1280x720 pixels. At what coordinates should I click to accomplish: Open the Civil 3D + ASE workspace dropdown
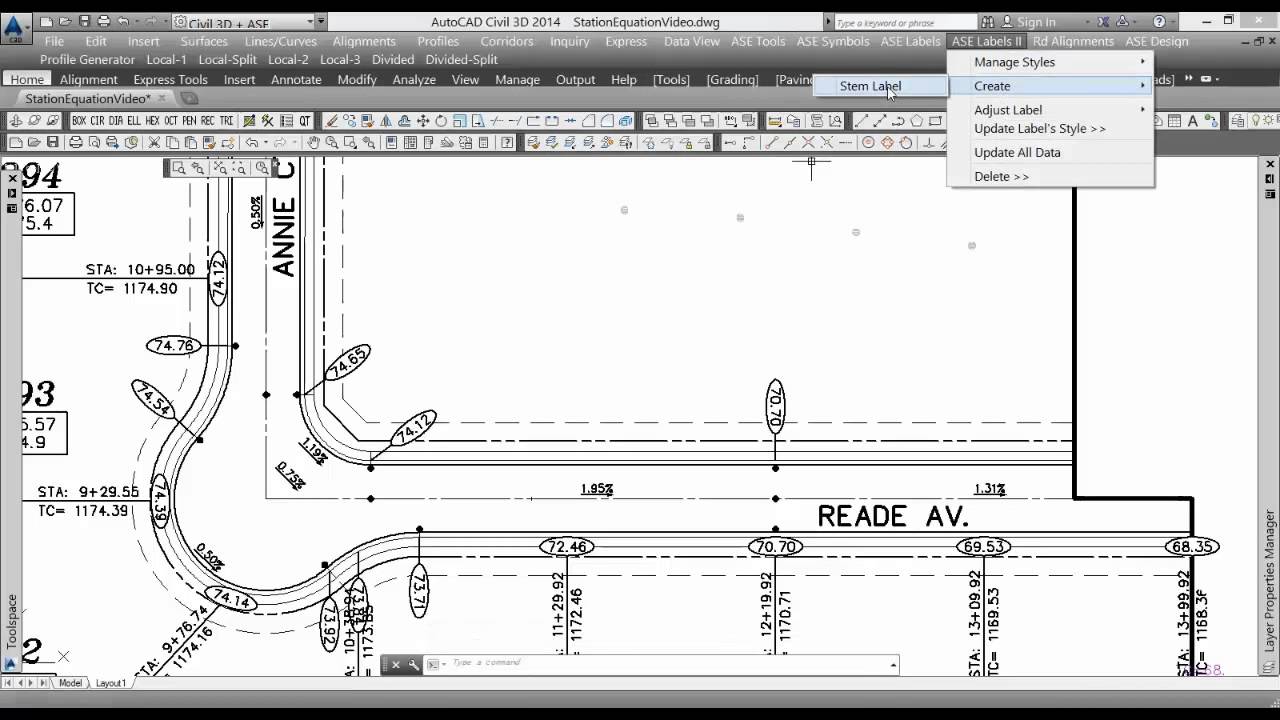click(x=309, y=21)
